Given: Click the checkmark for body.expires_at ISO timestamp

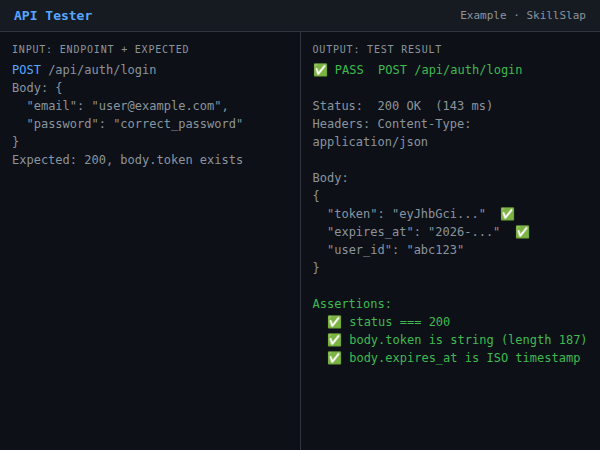Looking at the screenshot, I should pyautogui.click(x=334, y=358).
